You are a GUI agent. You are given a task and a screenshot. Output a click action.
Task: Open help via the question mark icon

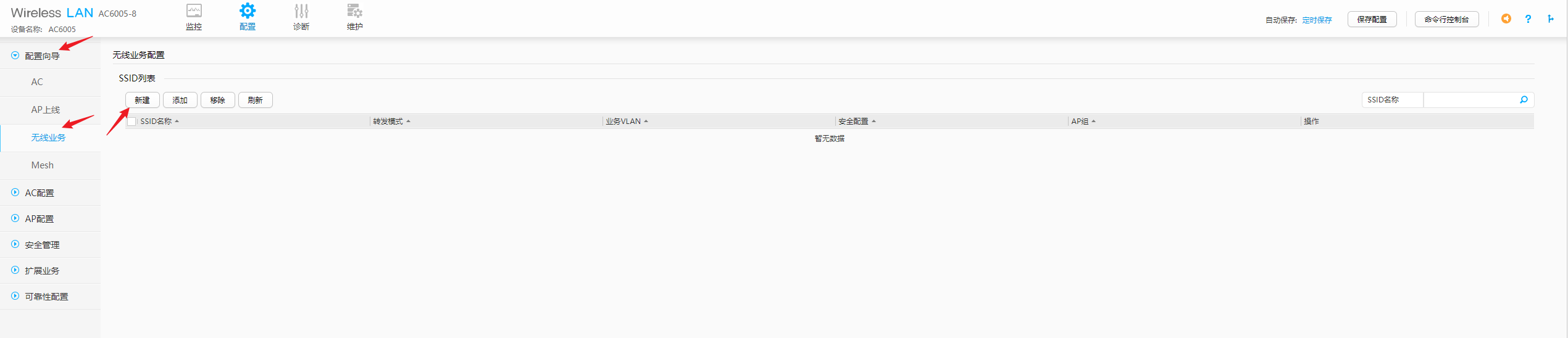[x=1528, y=19]
